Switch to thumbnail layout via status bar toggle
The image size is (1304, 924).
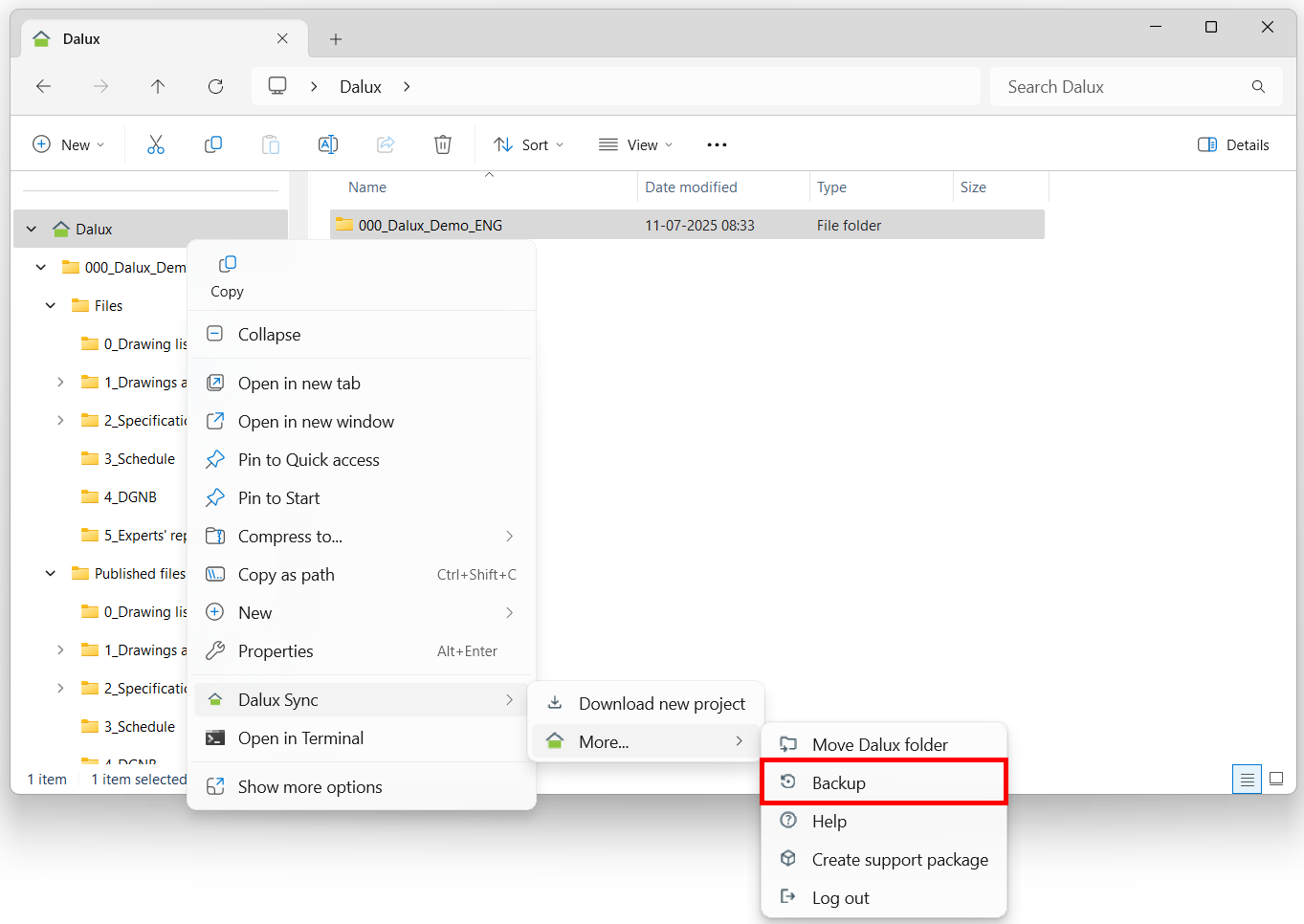[1276, 779]
